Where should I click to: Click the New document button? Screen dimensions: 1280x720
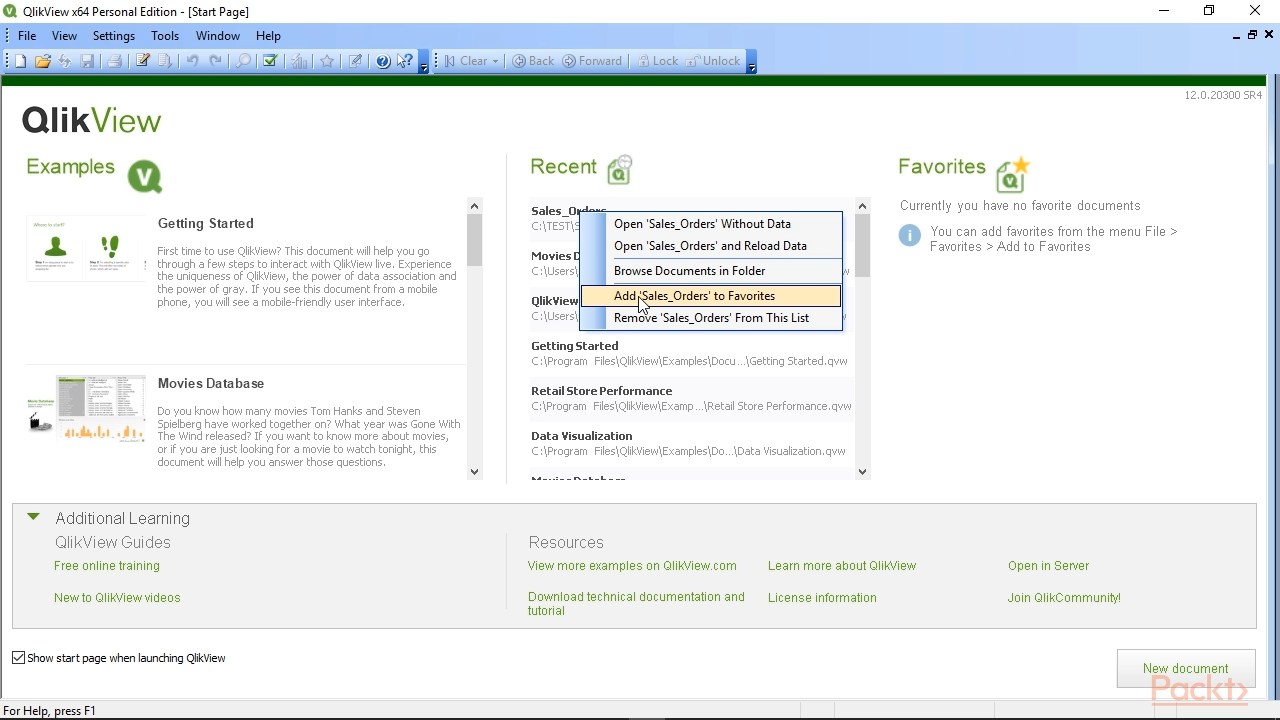click(x=1185, y=669)
